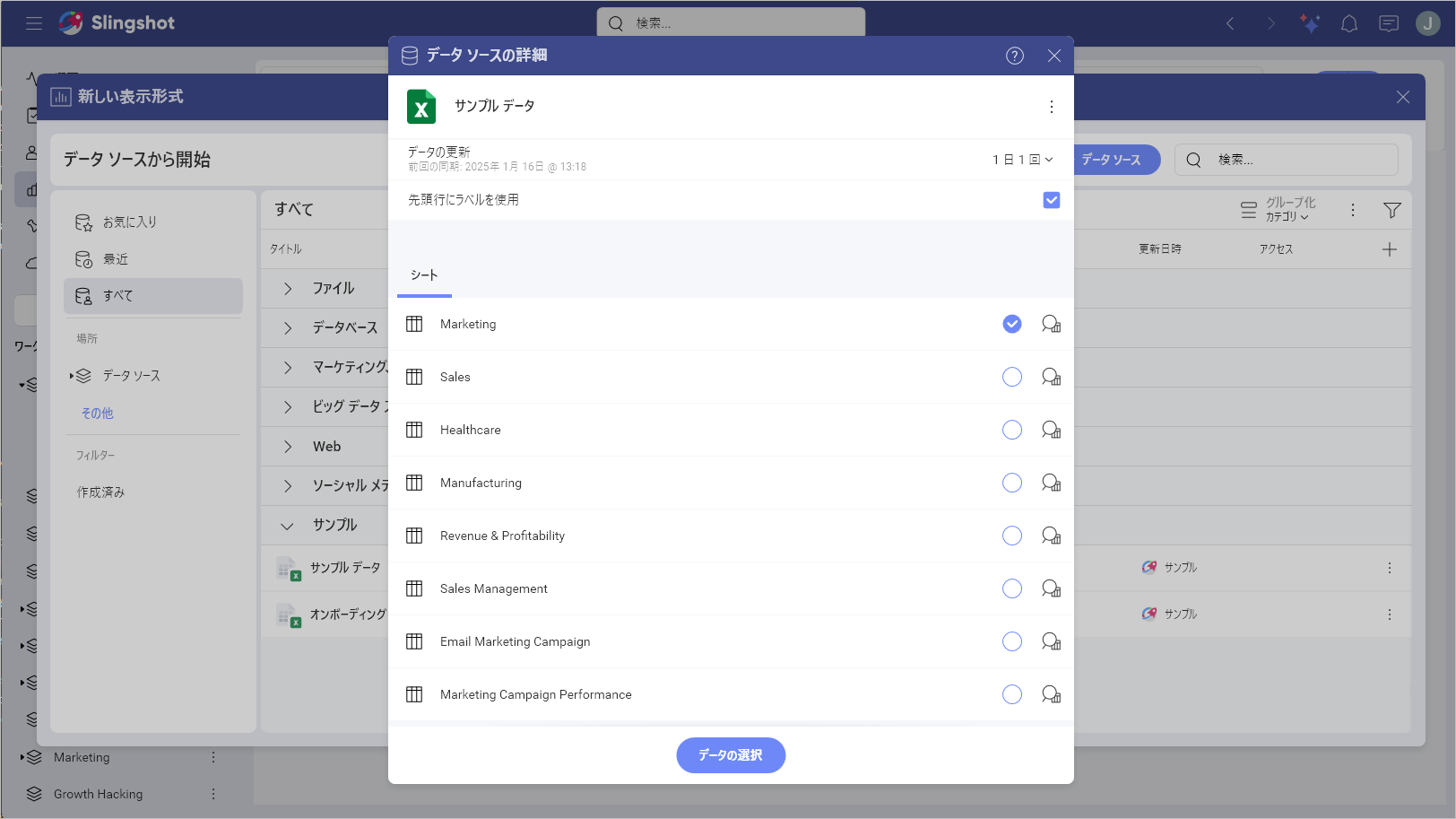Select お気に入り in the left panel
Screen dimensions: 1456x819
pos(153,222)
